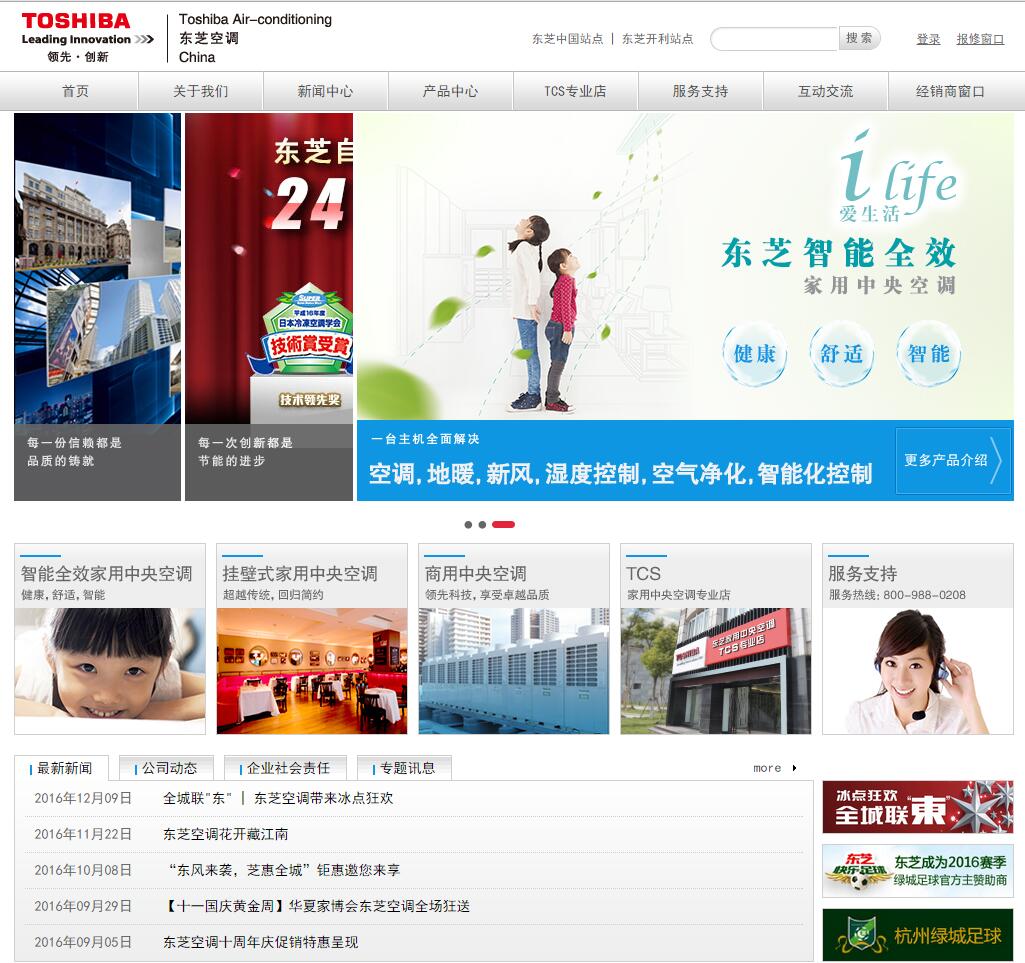This screenshot has width=1025, height=963.
Task: Click the 服务热线 800-988-0208 text
Action: coord(897,595)
